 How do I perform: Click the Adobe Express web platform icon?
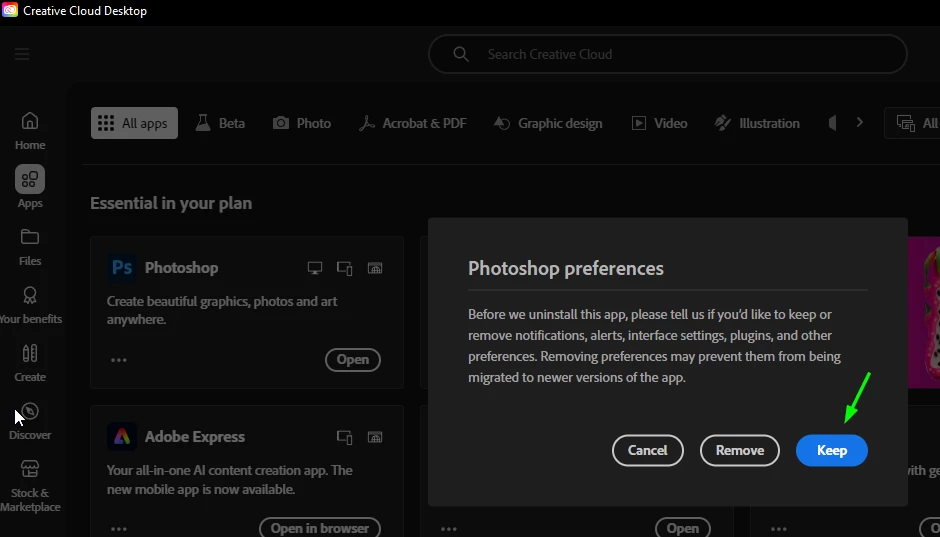coord(375,437)
